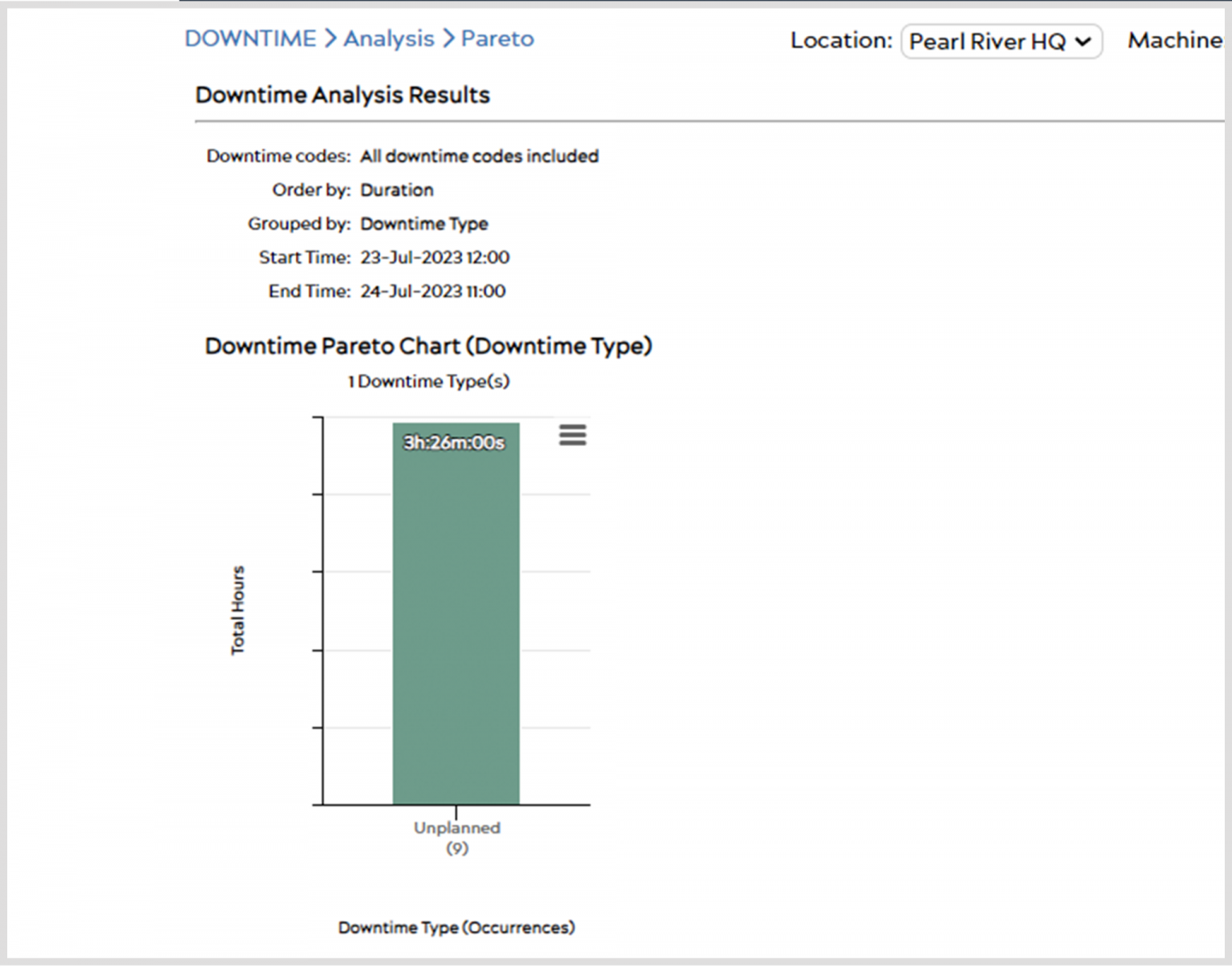Go to DOWNTIME in the breadcrumb

(x=250, y=39)
